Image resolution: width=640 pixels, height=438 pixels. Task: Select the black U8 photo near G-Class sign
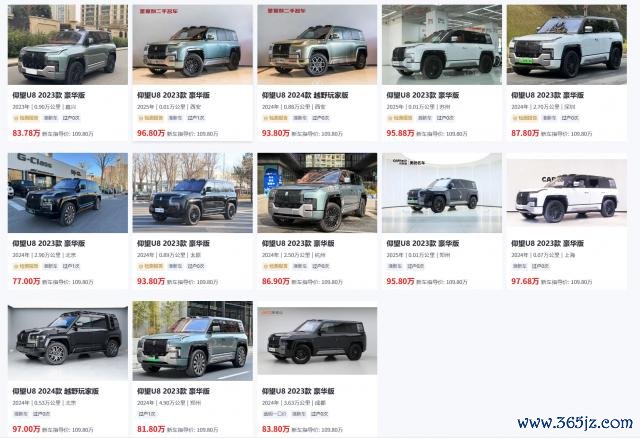[x=68, y=193]
